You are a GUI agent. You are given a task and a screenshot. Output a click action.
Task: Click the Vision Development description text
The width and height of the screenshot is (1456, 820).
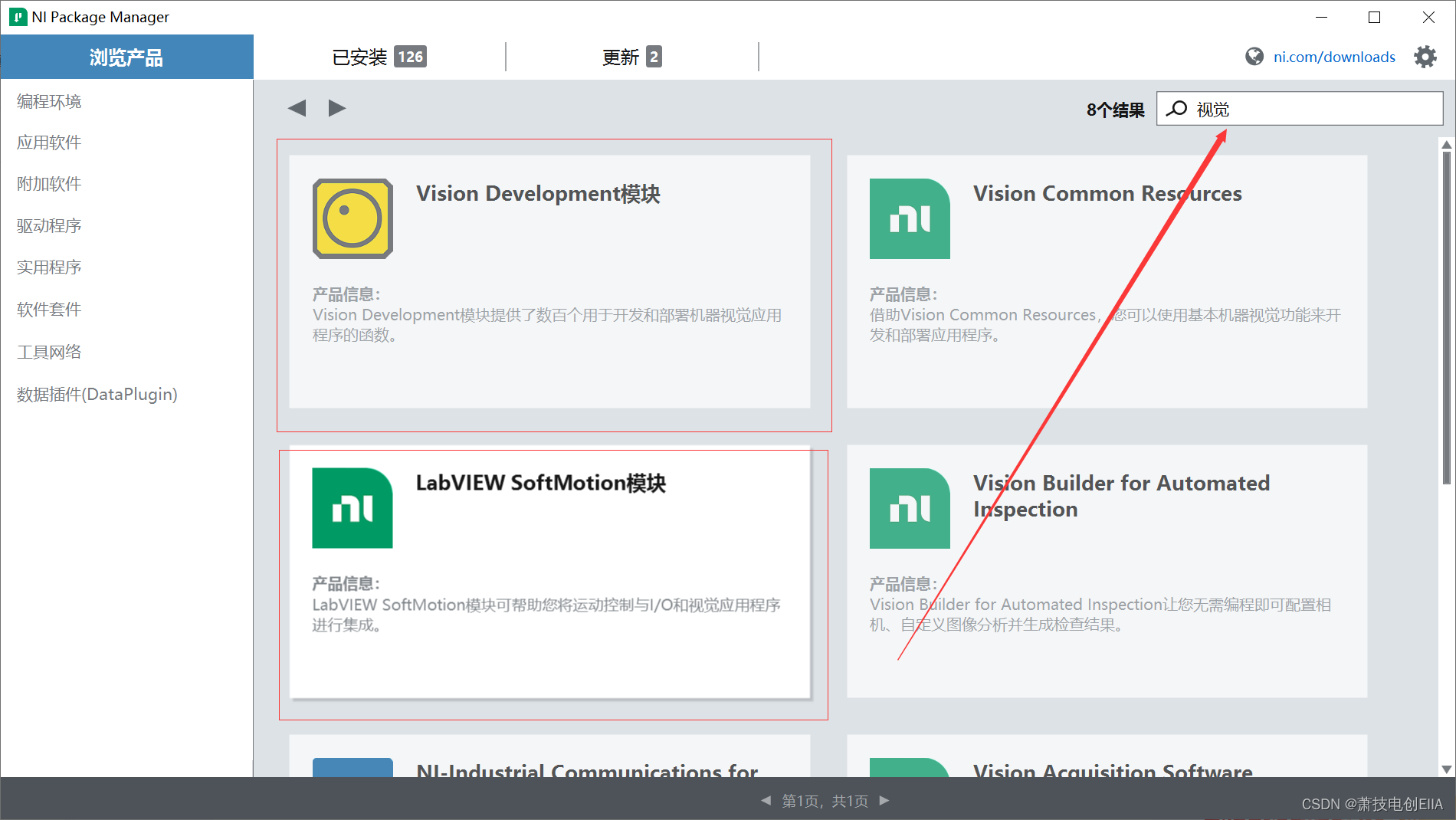tap(547, 325)
